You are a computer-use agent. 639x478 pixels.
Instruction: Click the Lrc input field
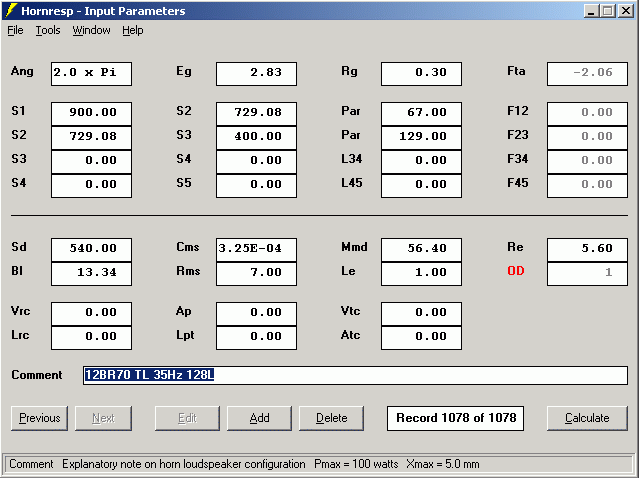[x=91, y=338]
